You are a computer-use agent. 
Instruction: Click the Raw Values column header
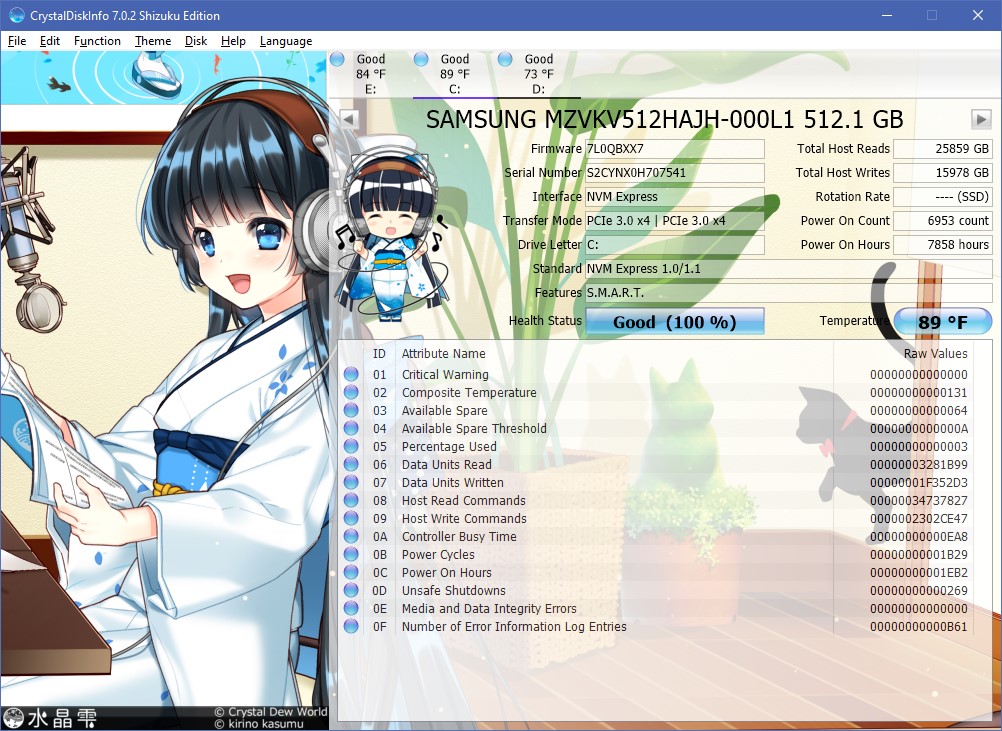coord(936,353)
